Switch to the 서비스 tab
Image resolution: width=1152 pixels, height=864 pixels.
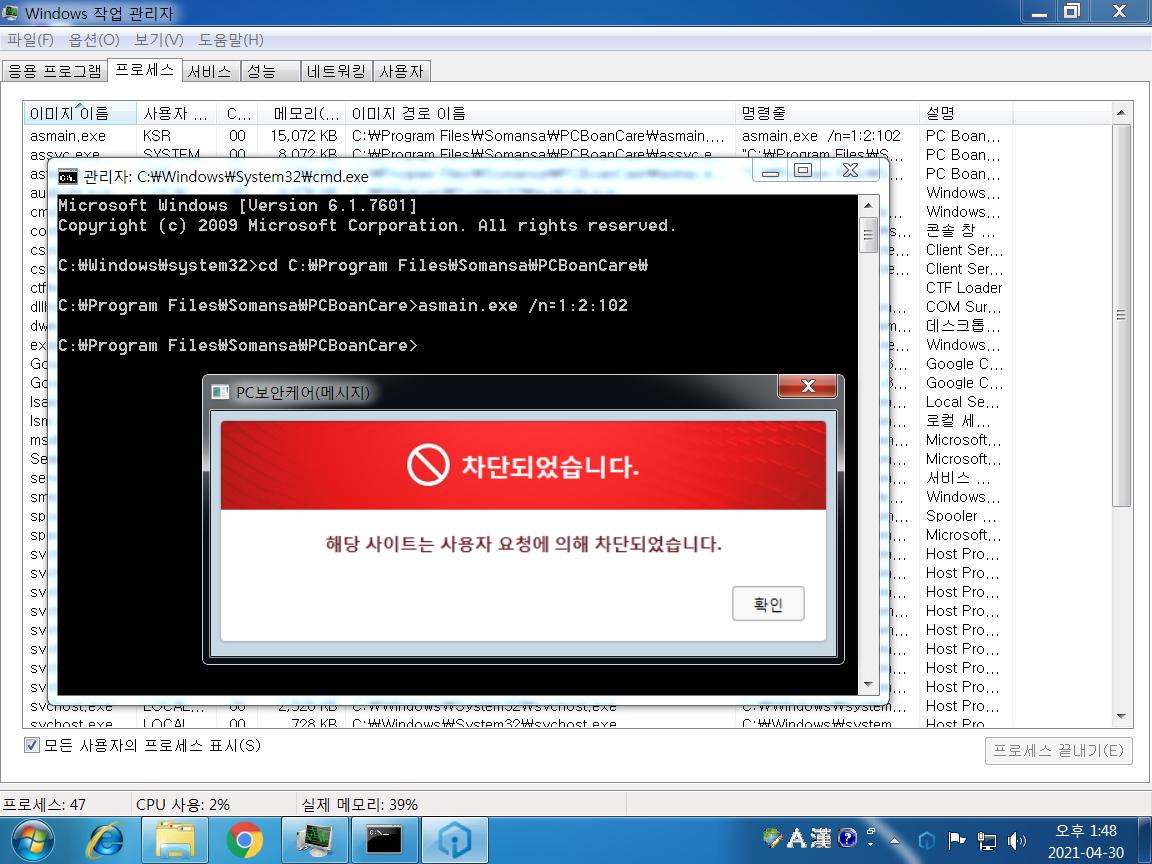click(x=209, y=71)
